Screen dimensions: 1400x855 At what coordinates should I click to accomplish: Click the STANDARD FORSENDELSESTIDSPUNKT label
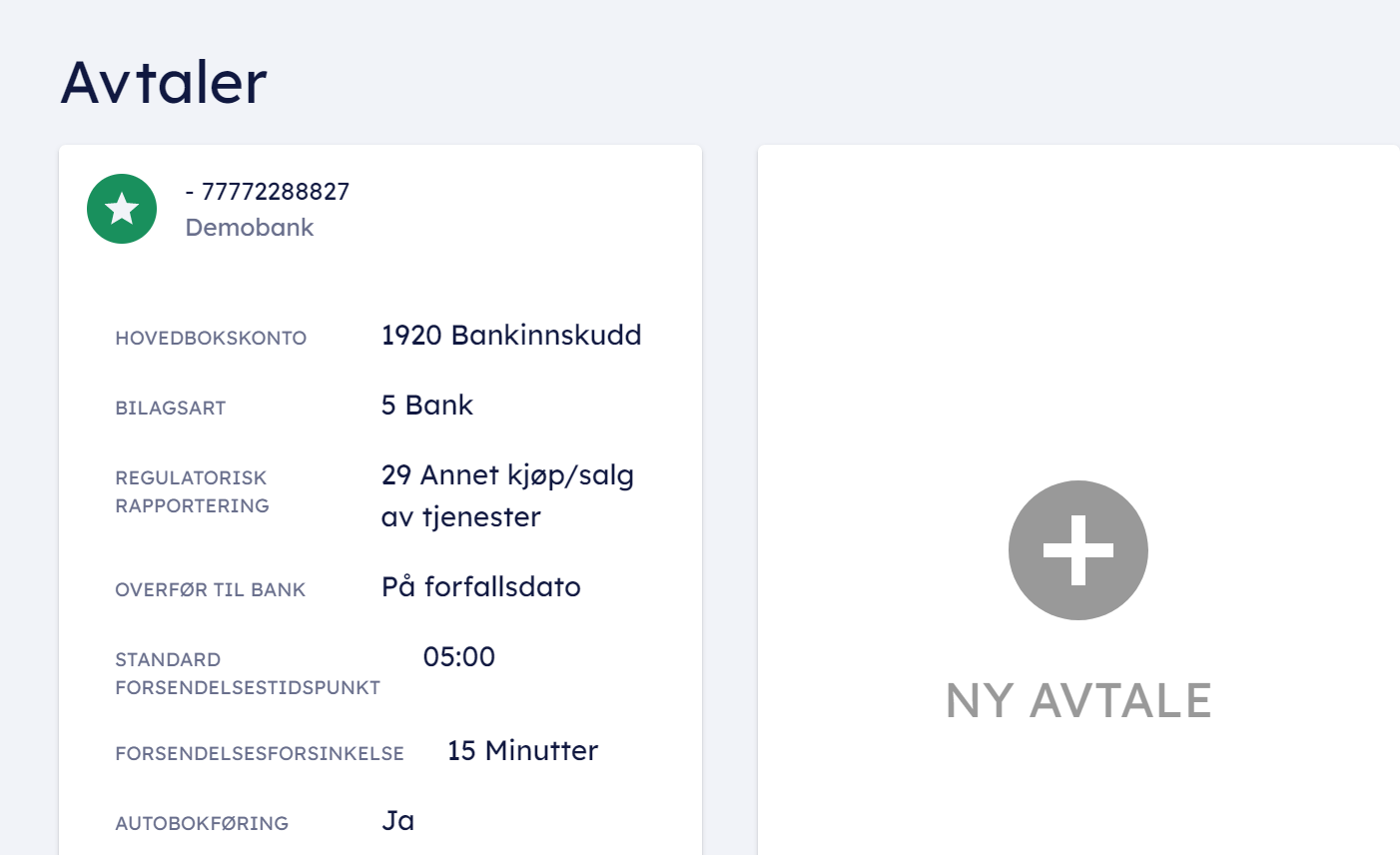pyautogui.click(x=248, y=673)
